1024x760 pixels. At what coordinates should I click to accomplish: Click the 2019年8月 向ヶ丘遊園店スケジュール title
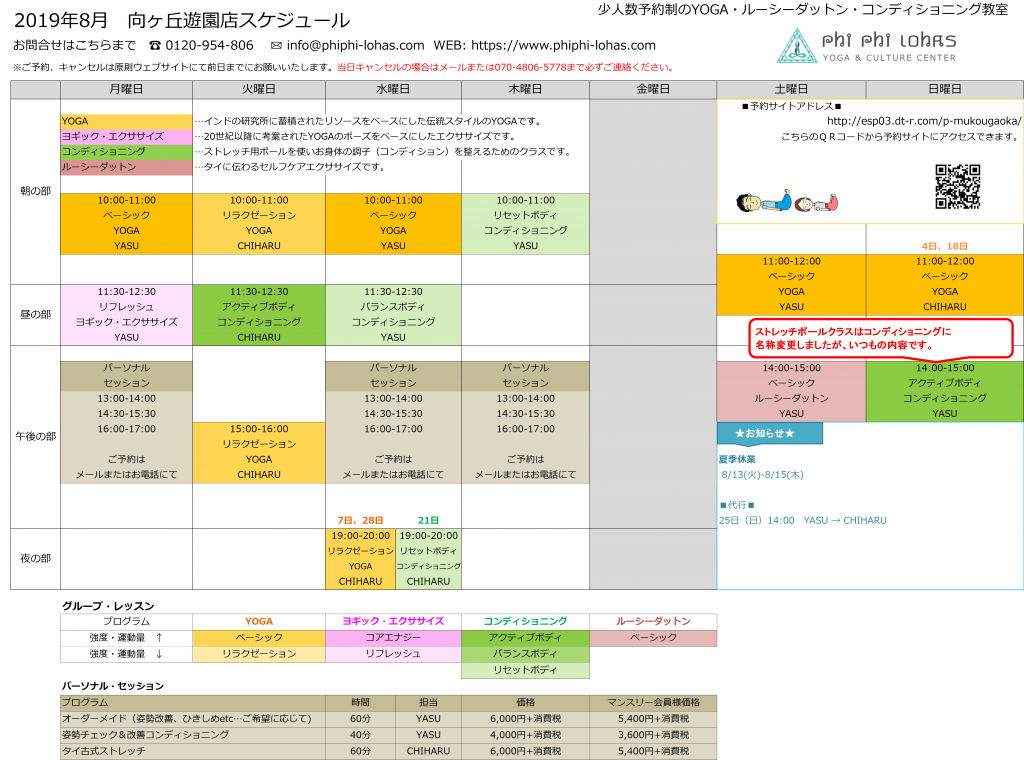coord(182,20)
